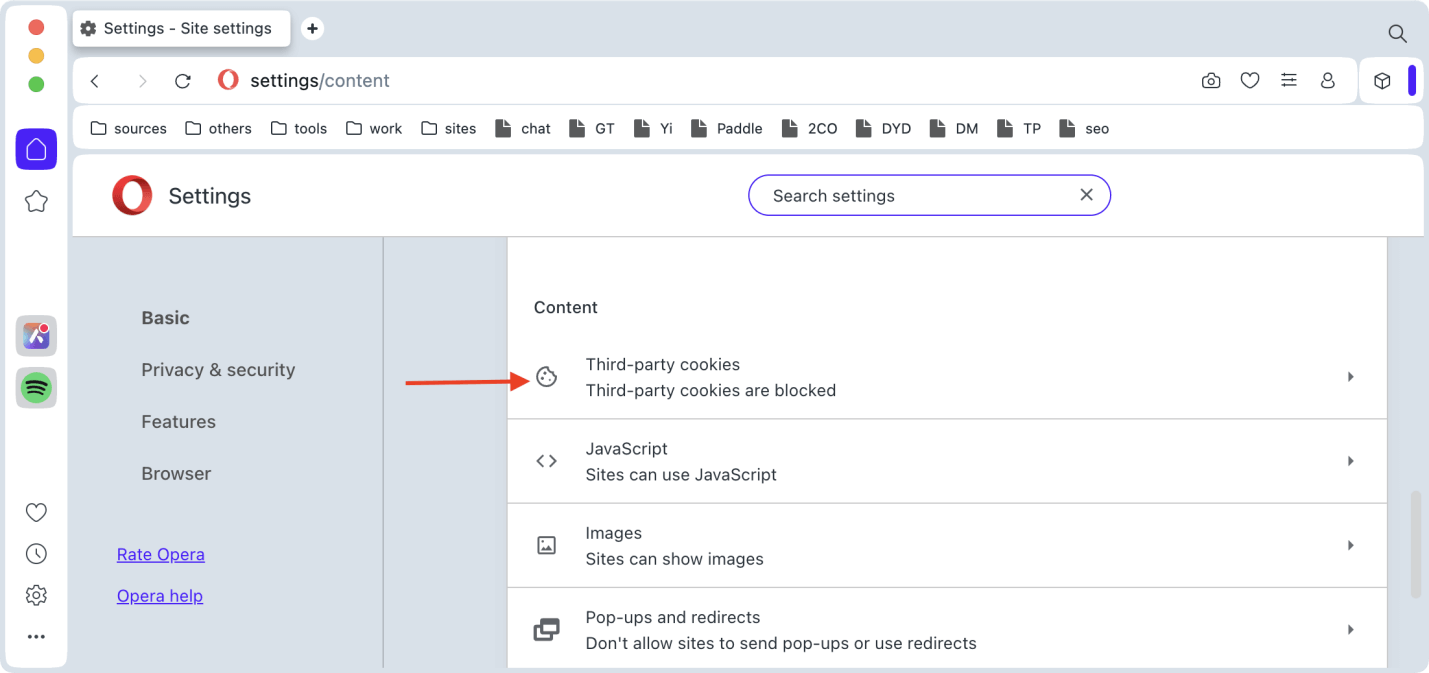Reload the page with refresh icon
This screenshot has width=1429, height=673.
[x=183, y=81]
